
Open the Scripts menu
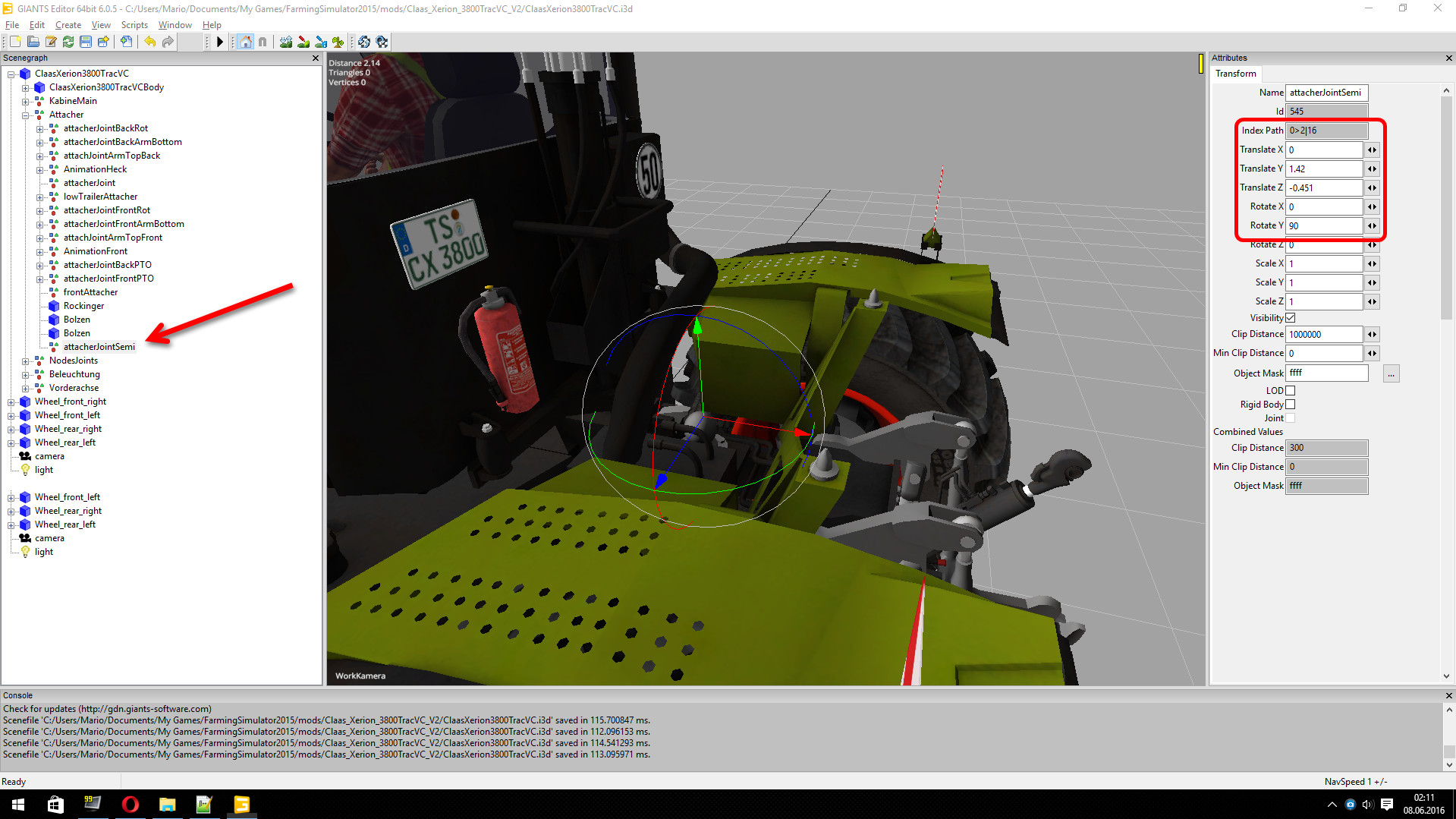click(134, 25)
